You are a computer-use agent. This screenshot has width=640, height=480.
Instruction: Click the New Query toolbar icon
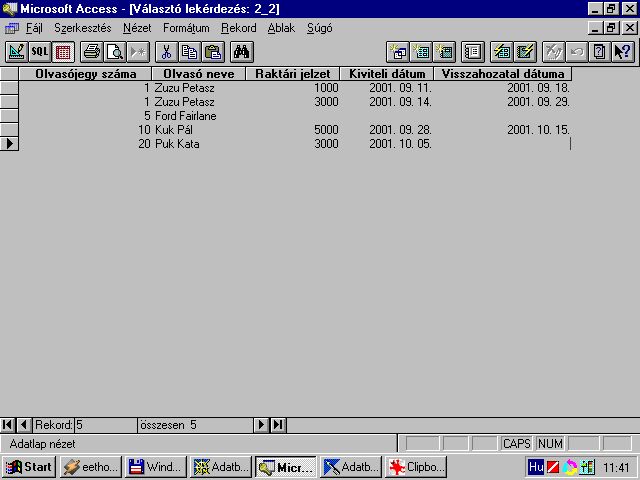(x=398, y=52)
